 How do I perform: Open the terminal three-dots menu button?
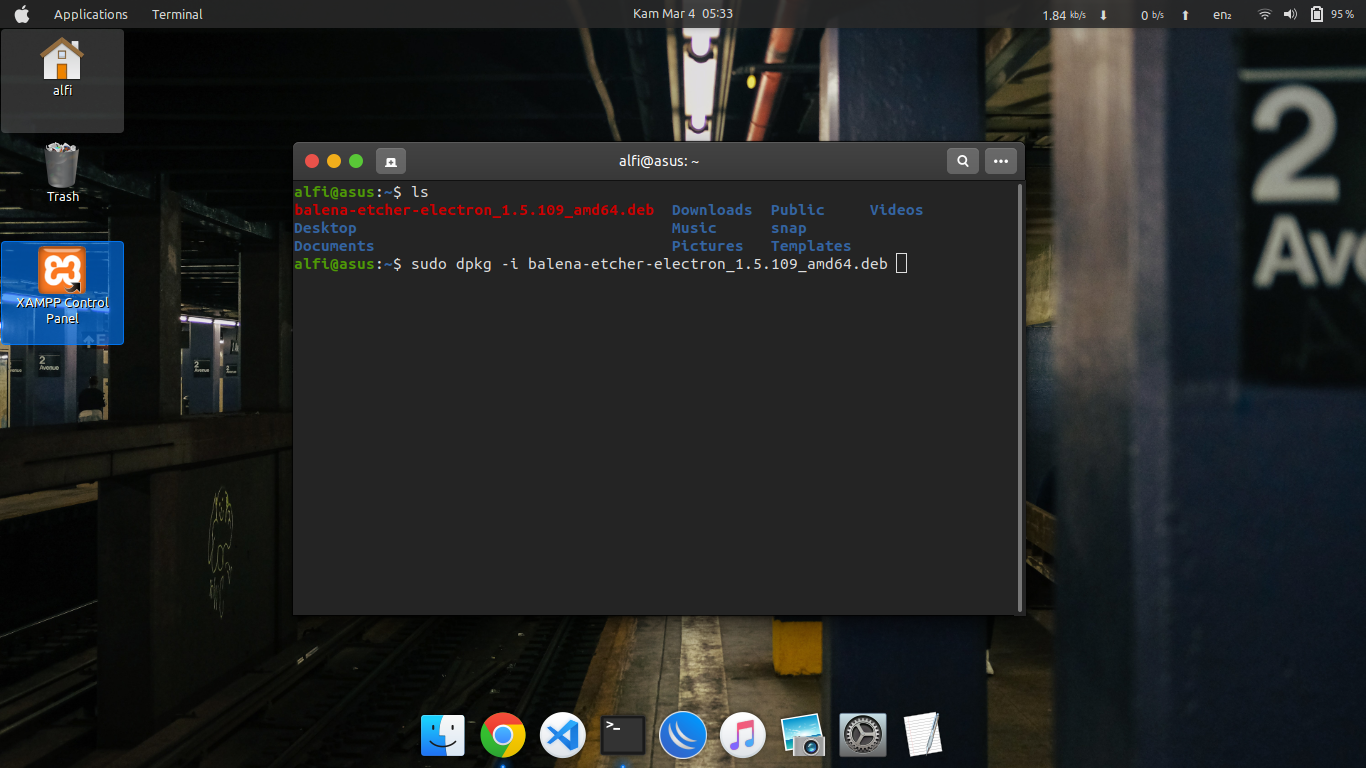point(1000,161)
